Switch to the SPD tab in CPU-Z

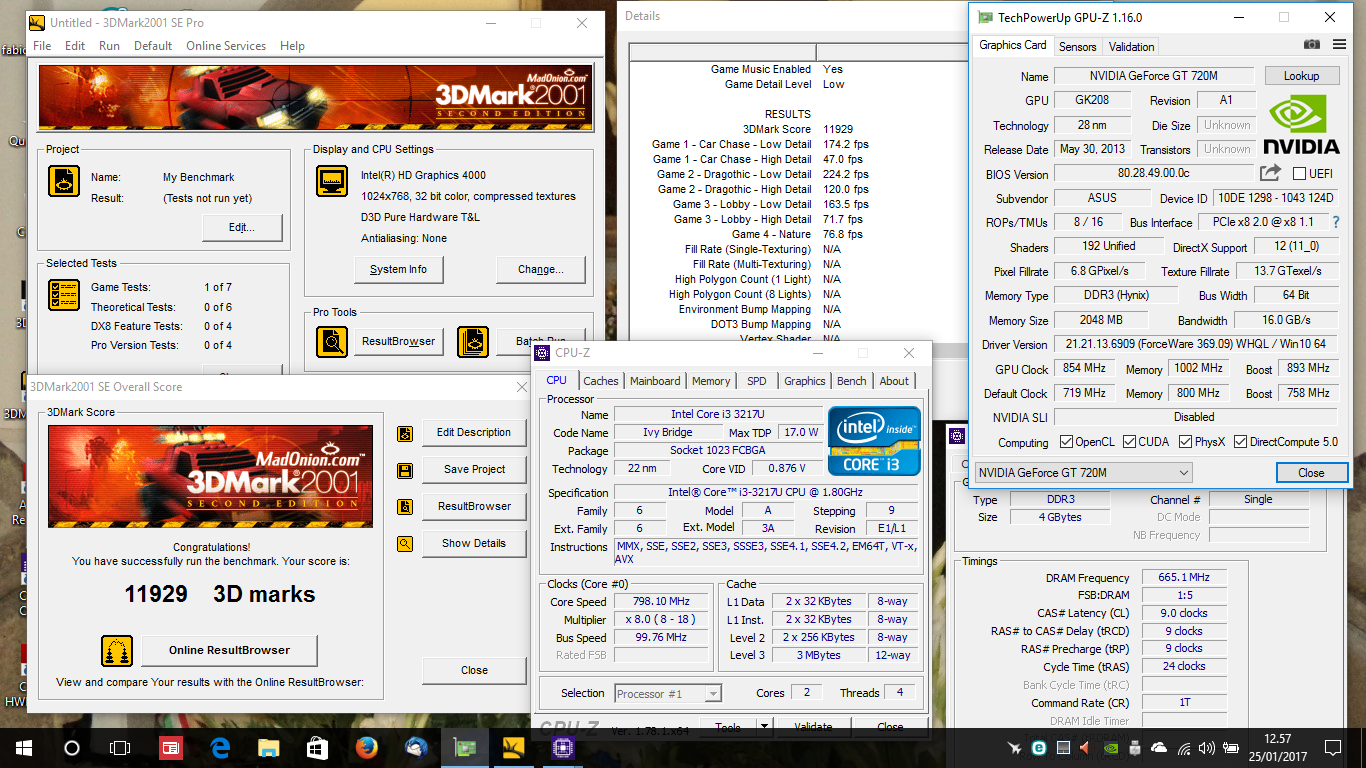757,381
